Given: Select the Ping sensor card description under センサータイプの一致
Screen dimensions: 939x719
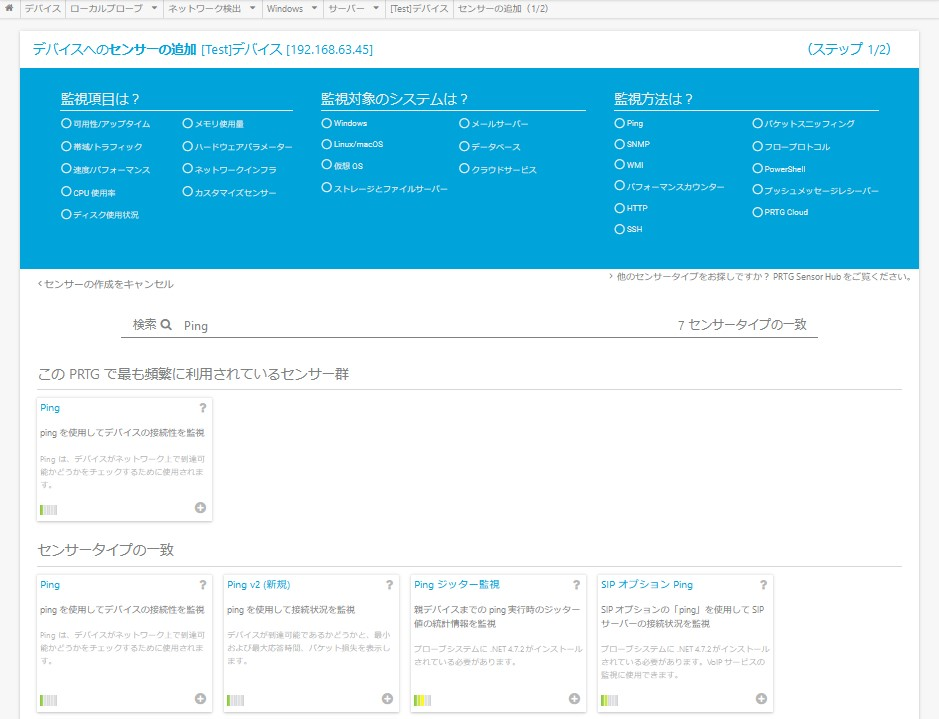Looking at the screenshot, I should 122,609.
